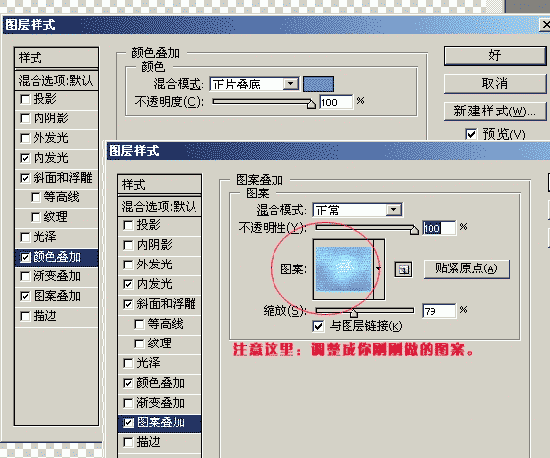Open the pattern picker dropdown arrow
Viewport: 550px width, 458px height.
(x=379, y=269)
